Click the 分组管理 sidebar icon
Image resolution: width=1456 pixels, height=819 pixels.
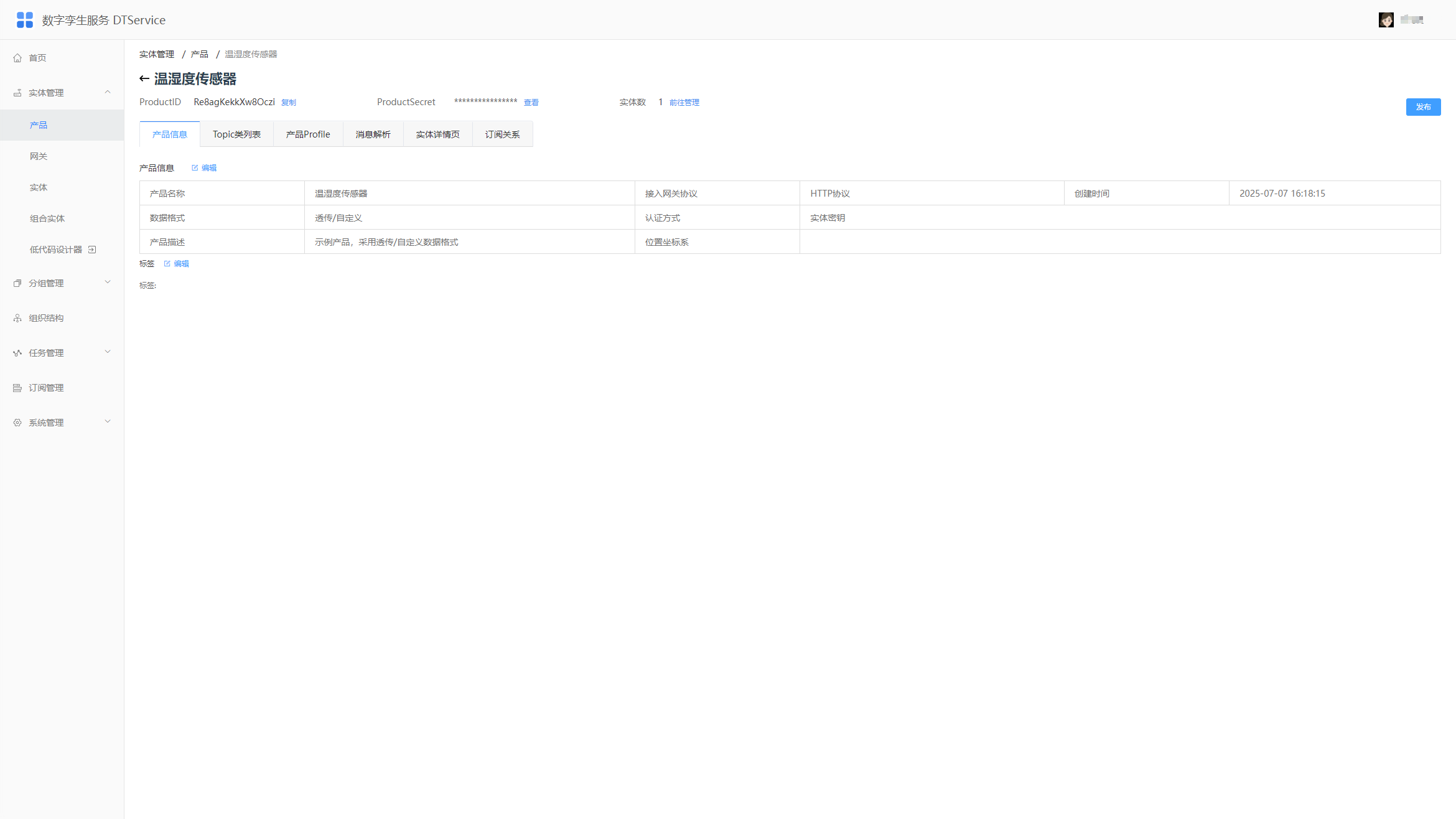(17, 283)
